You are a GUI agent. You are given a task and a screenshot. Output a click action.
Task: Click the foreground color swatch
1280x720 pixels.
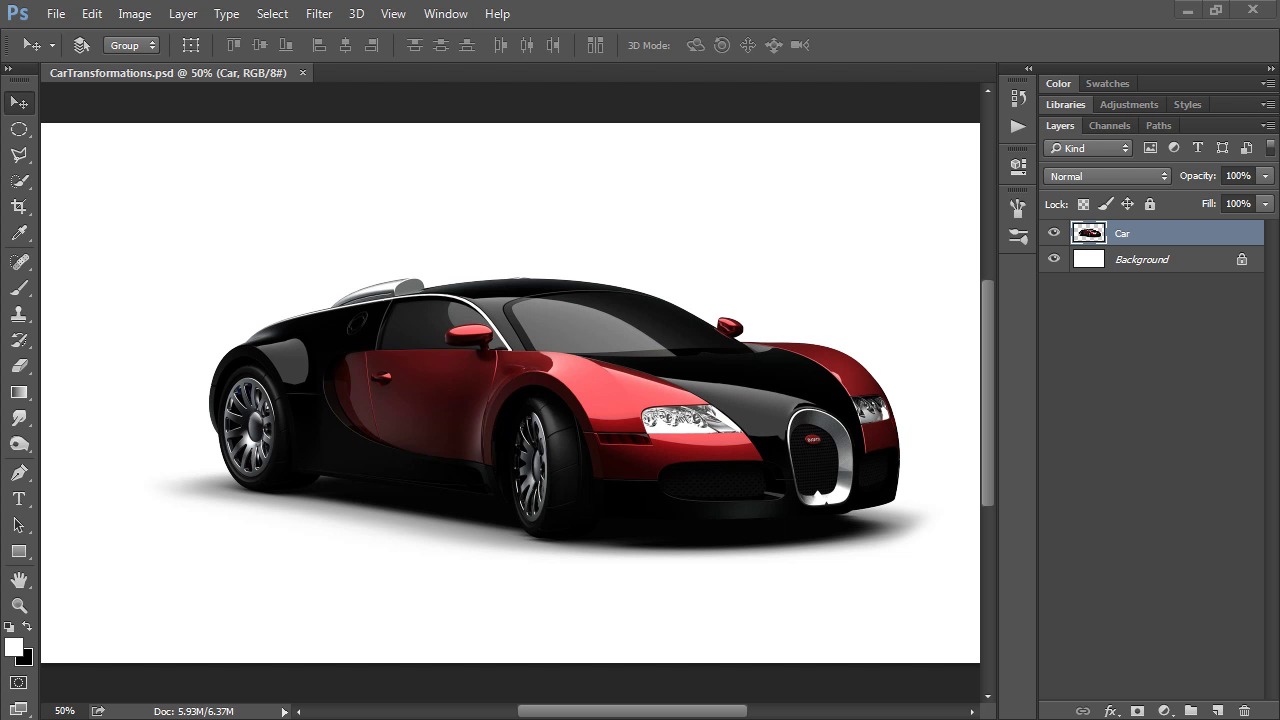[13, 647]
